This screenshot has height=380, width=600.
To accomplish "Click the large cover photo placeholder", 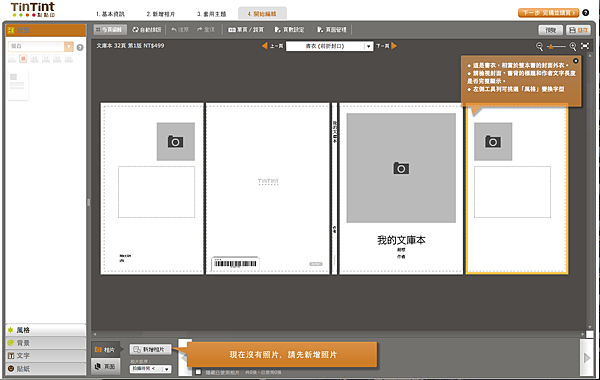I will 401,168.
